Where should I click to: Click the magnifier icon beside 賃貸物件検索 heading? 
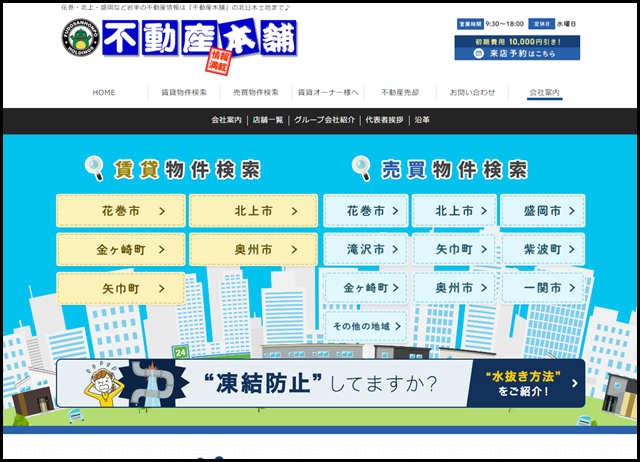point(95,168)
